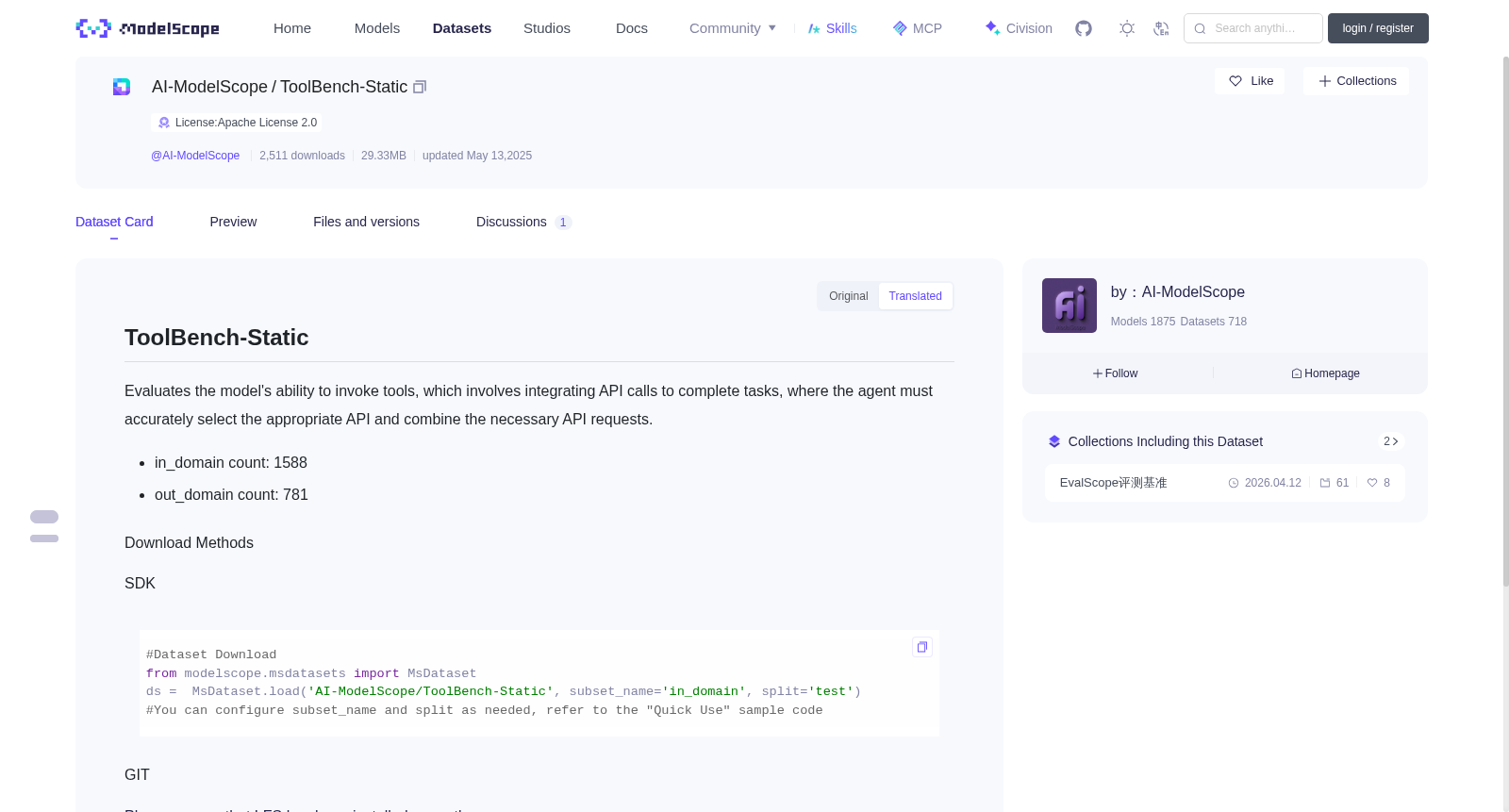Open the Models menu item
This screenshot has width=1509, height=812.
[x=377, y=28]
